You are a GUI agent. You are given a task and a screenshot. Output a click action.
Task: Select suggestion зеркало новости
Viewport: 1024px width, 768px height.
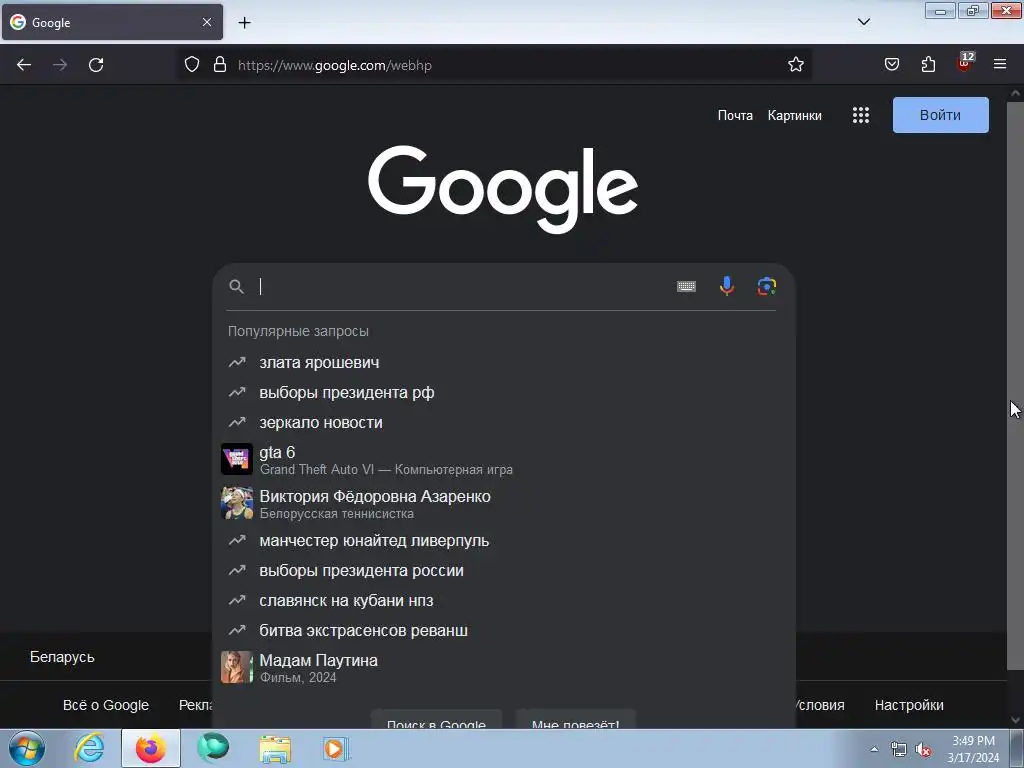[502, 423]
